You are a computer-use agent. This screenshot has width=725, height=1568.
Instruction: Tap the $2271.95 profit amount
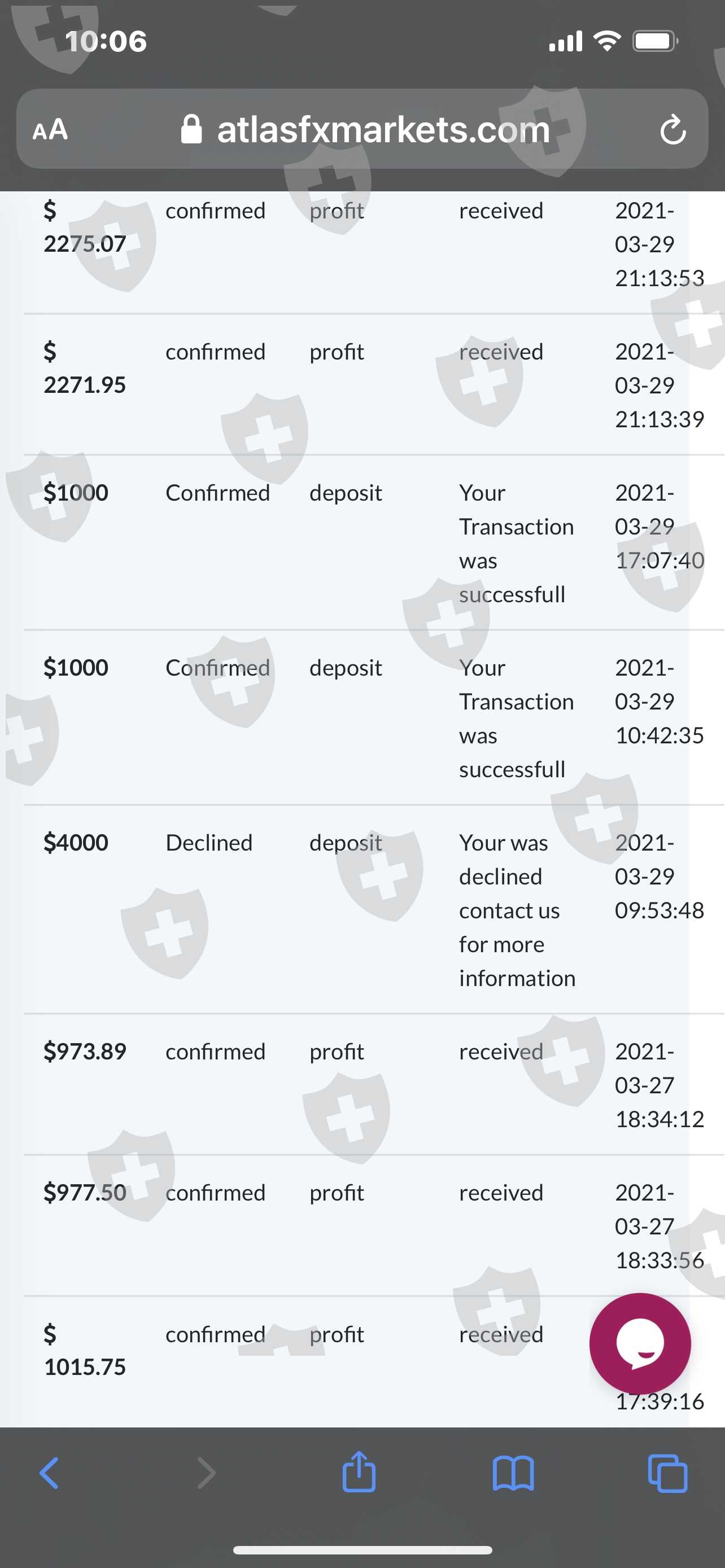click(x=85, y=368)
